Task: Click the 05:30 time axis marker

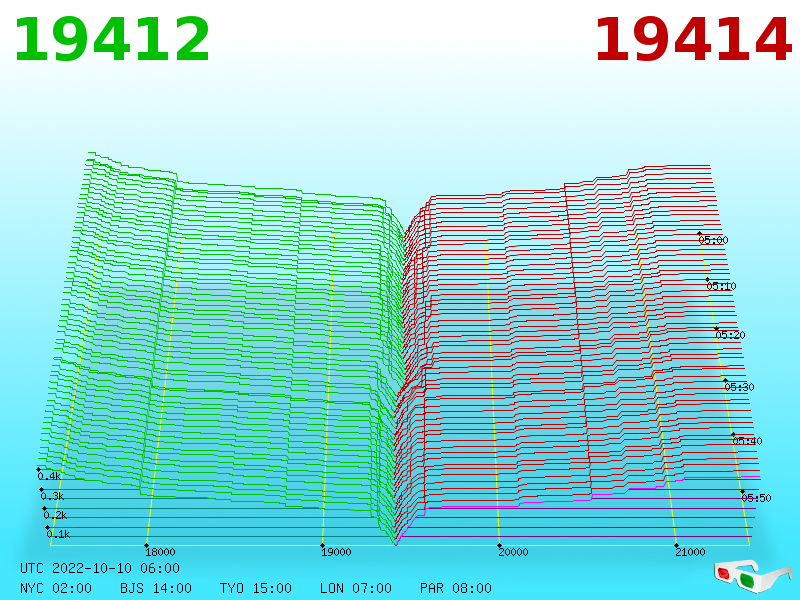Action: 739,387
